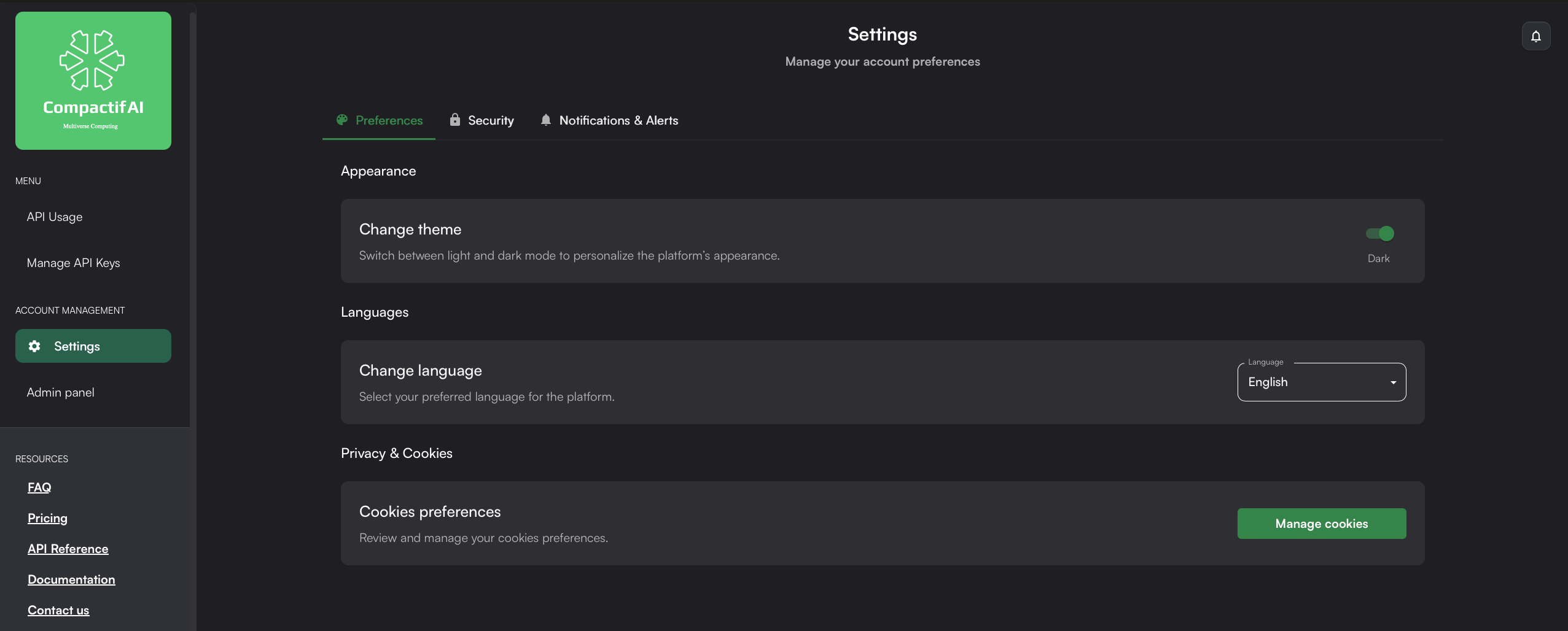Click the notification bell icon

(1535, 36)
